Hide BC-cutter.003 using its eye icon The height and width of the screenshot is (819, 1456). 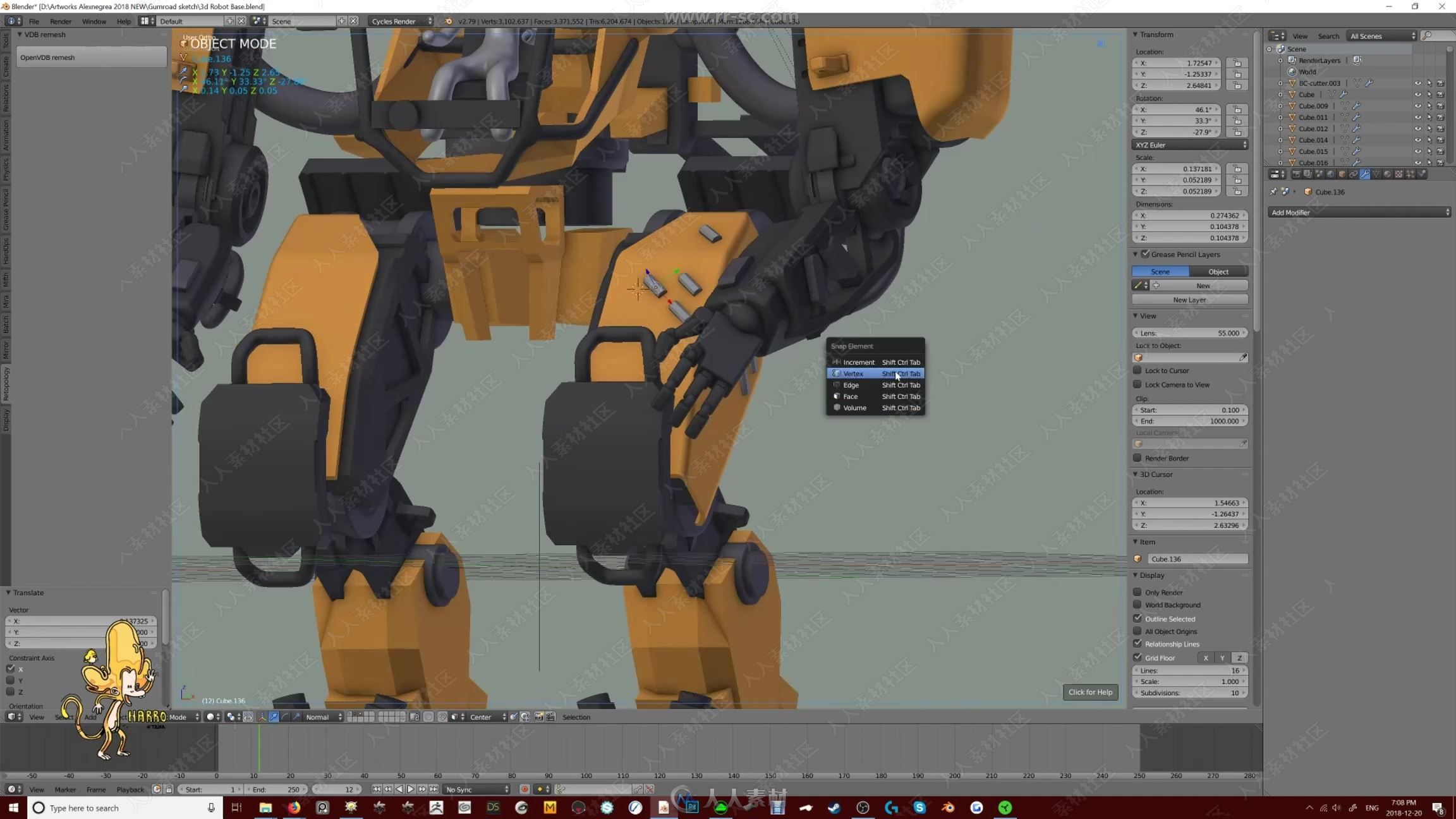pos(1418,83)
